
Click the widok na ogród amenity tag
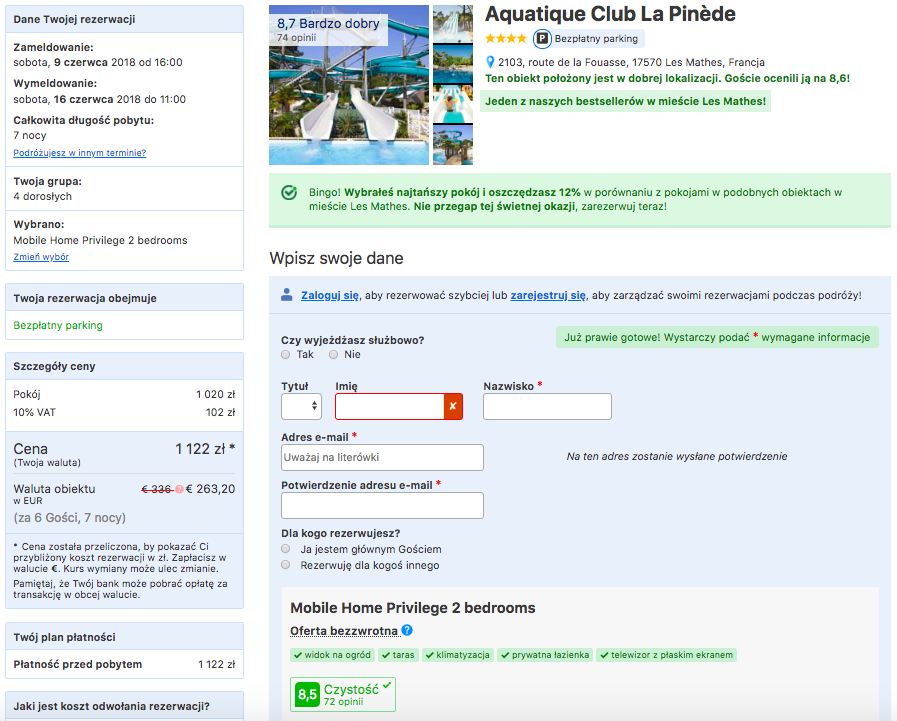tap(332, 655)
